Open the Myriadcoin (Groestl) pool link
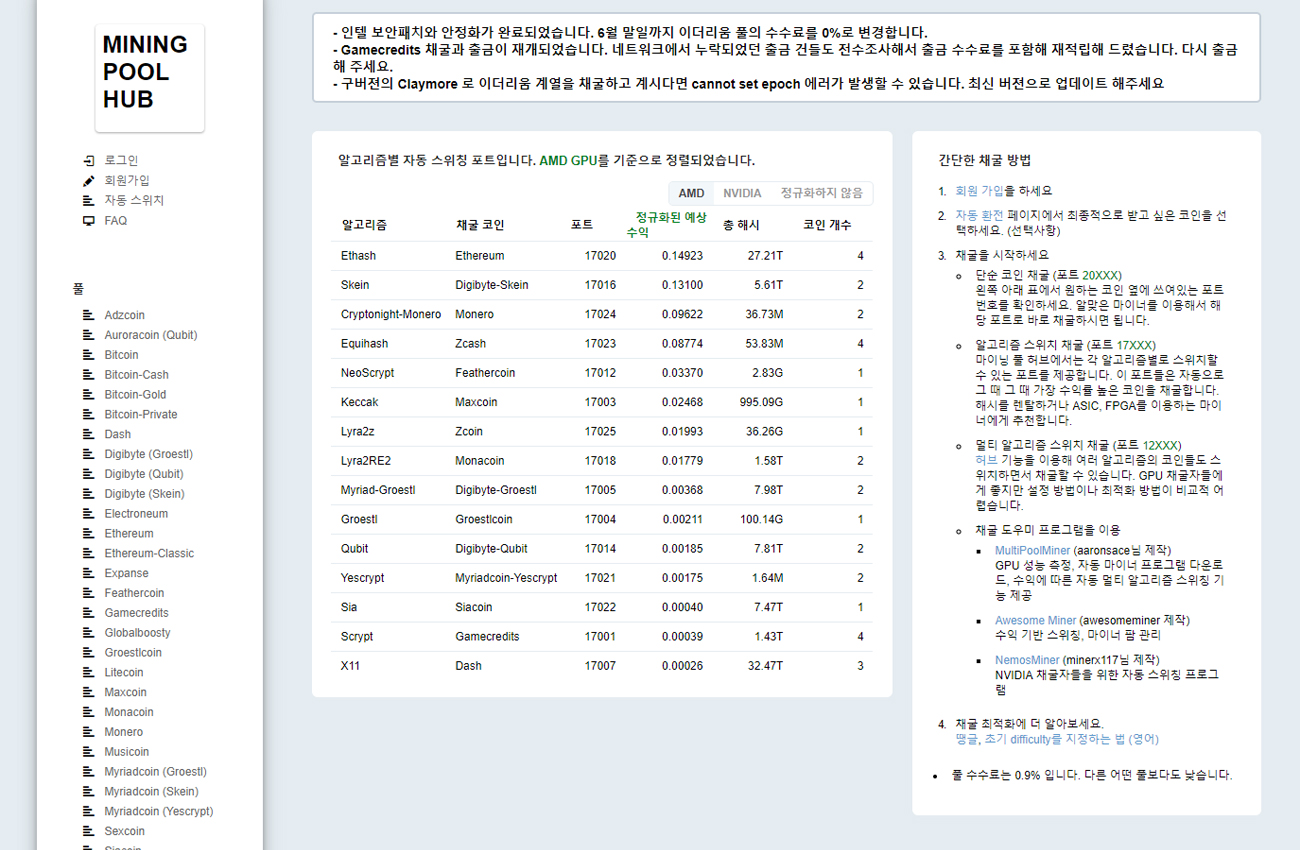1300x850 pixels. click(x=155, y=772)
